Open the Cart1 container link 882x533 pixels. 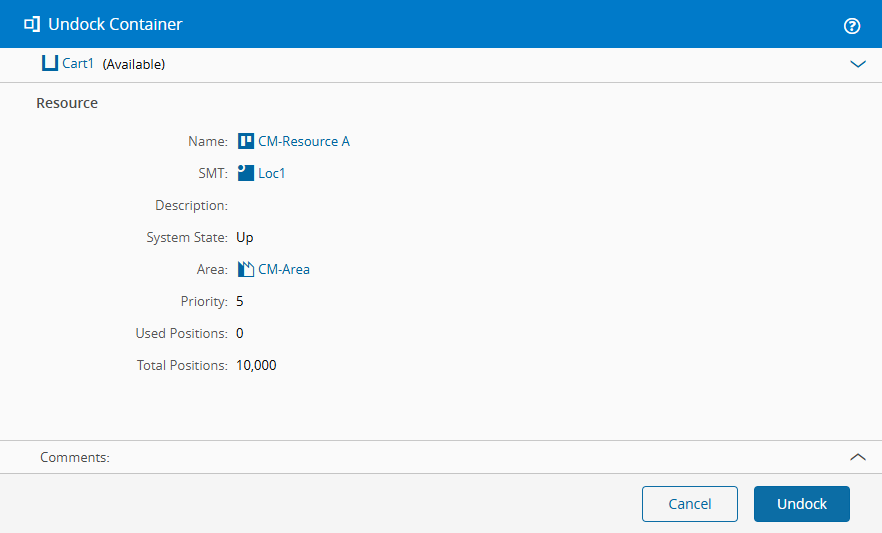coord(78,64)
